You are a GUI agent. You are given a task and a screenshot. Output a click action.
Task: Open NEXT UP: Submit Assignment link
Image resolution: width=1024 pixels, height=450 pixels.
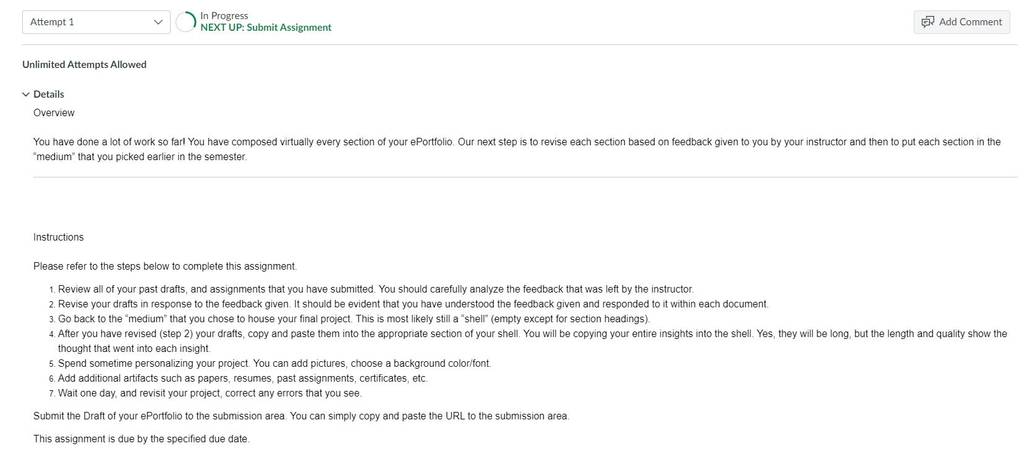(x=266, y=27)
